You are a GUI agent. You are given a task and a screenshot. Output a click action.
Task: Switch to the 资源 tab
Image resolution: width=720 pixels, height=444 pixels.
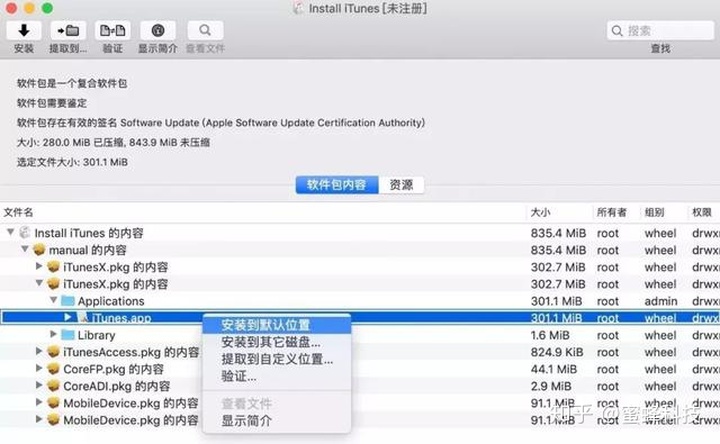pyautogui.click(x=401, y=185)
